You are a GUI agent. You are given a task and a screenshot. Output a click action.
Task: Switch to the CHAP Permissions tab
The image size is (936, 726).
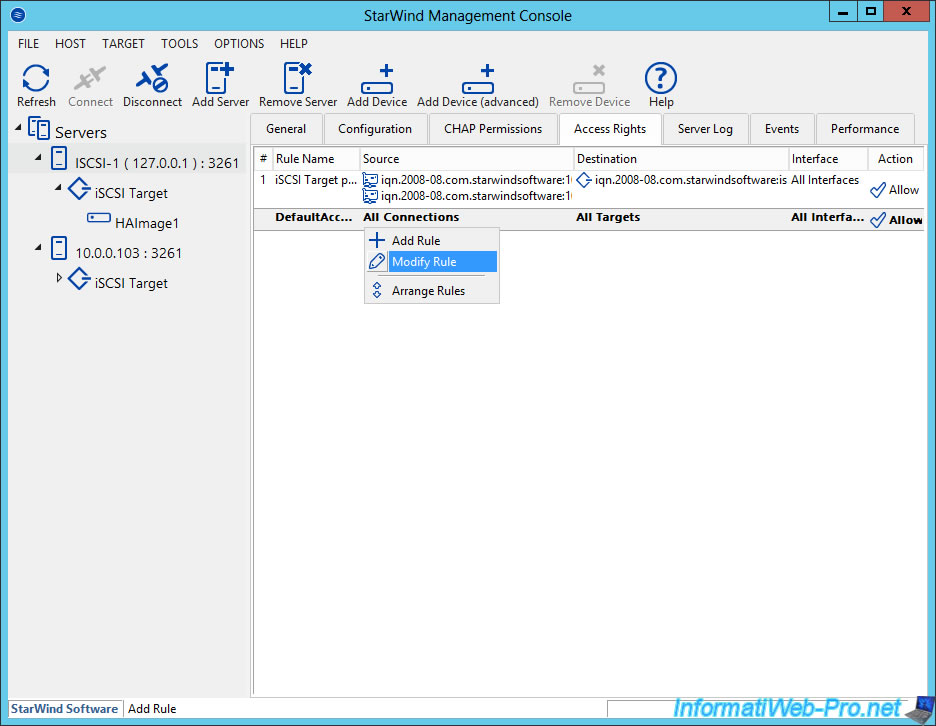[x=493, y=129]
